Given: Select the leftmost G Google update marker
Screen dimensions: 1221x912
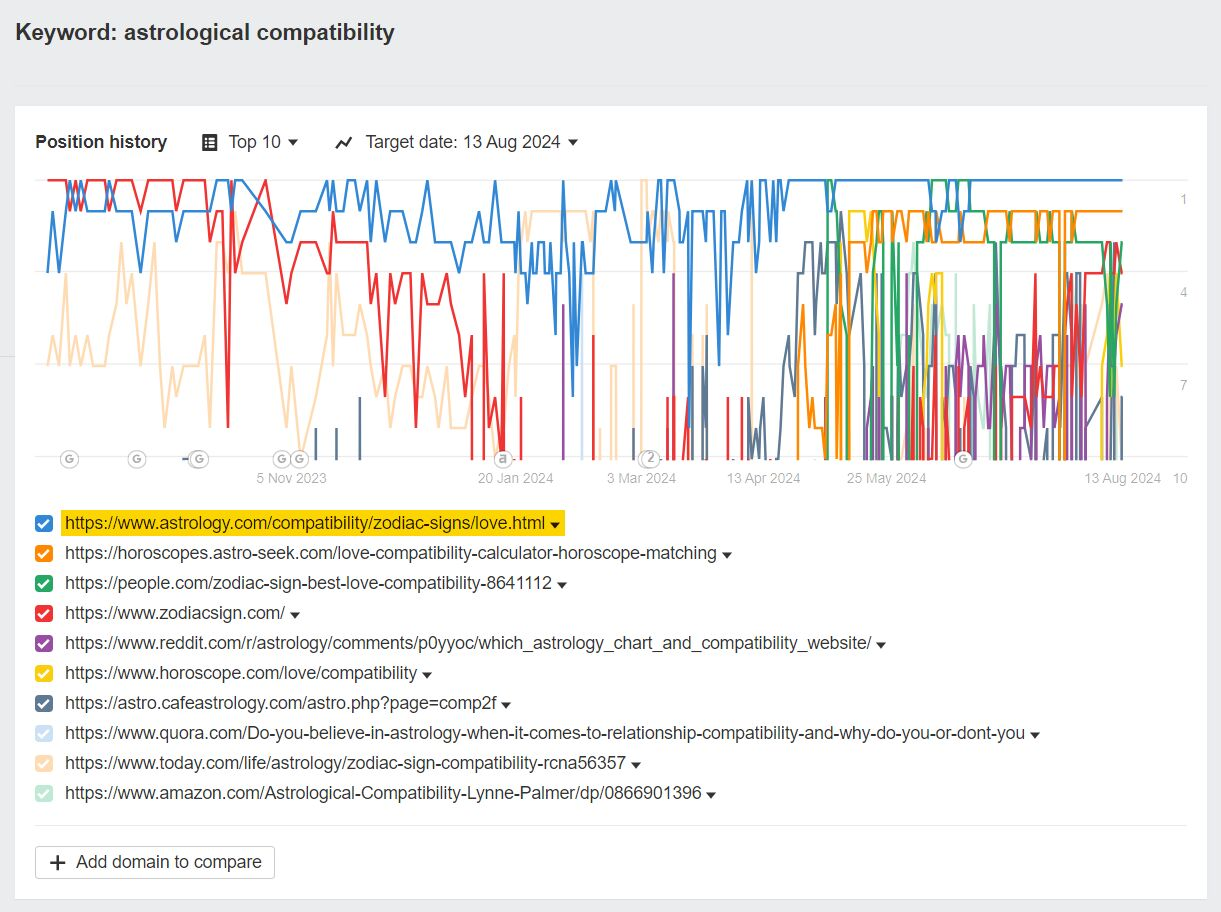Looking at the screenshot, I should (68, 458).
